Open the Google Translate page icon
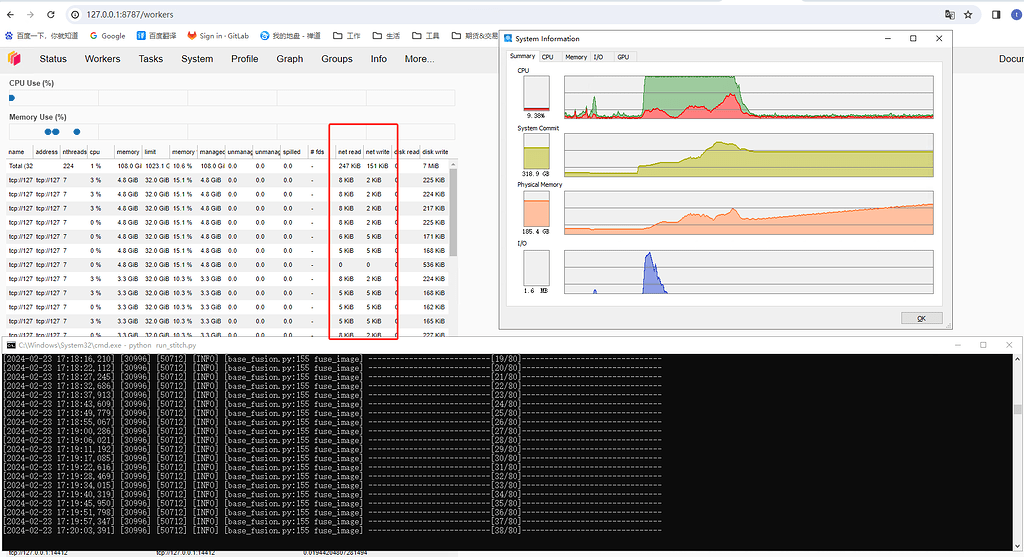The image size is (1024, 557). tap(949, 15)
